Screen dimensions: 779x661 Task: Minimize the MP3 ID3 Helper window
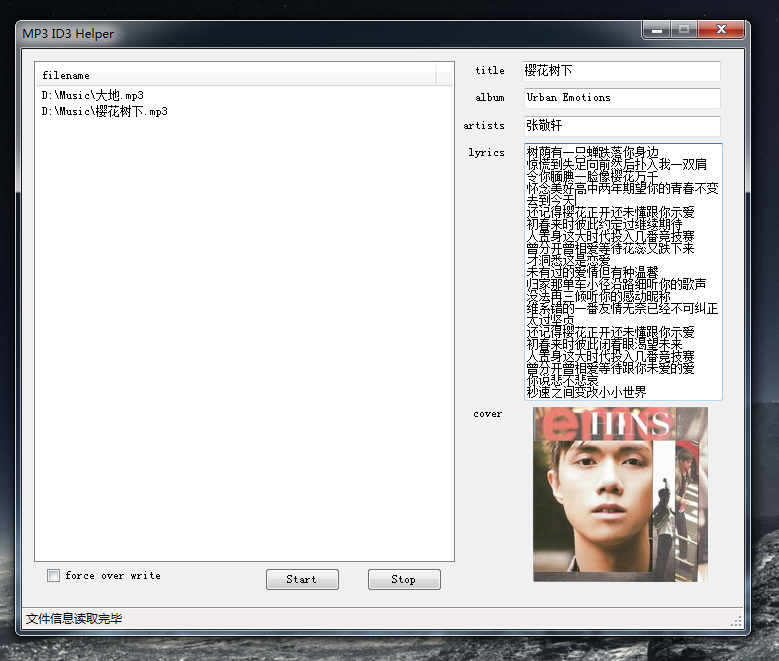coord(657,32)
